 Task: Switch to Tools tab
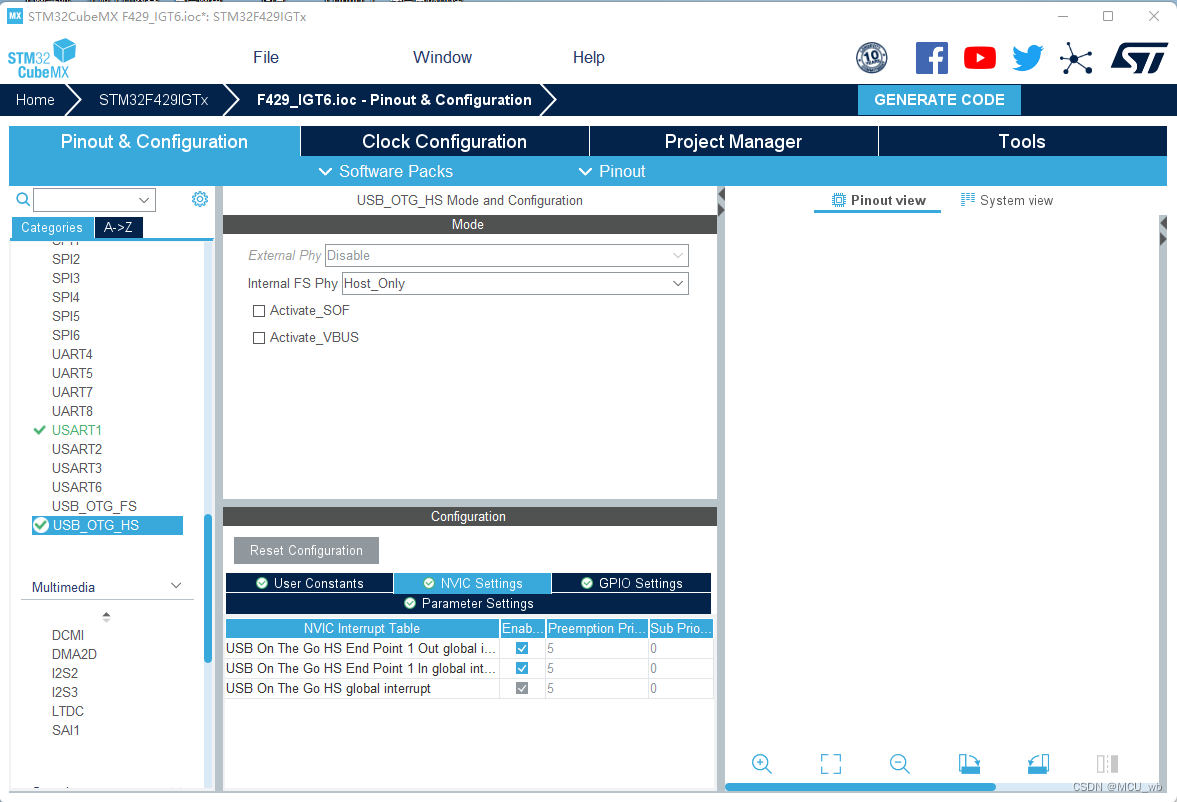point(1022,141)
